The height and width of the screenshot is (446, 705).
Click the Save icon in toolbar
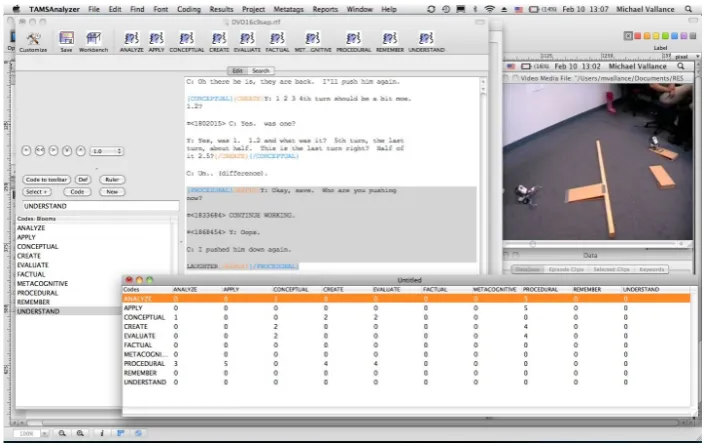point(66,42)
